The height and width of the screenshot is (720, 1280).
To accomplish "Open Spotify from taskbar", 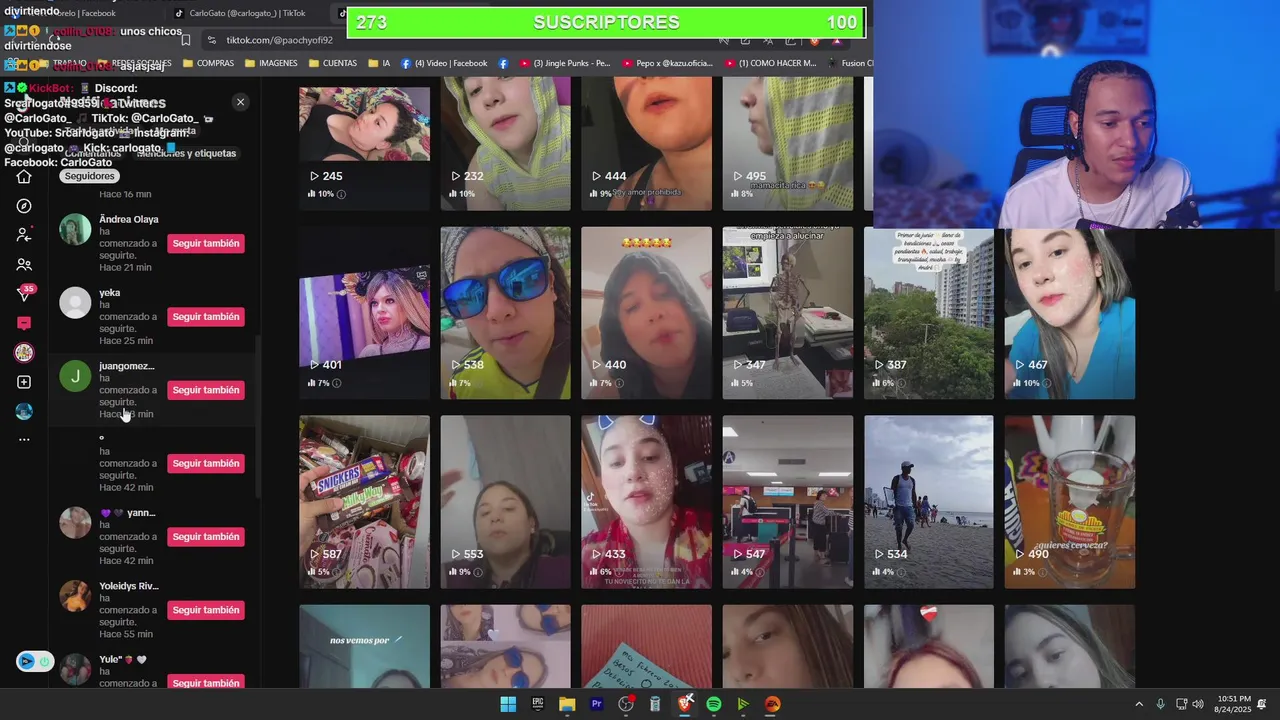I will pyautogui.click(x=714, y=704).
